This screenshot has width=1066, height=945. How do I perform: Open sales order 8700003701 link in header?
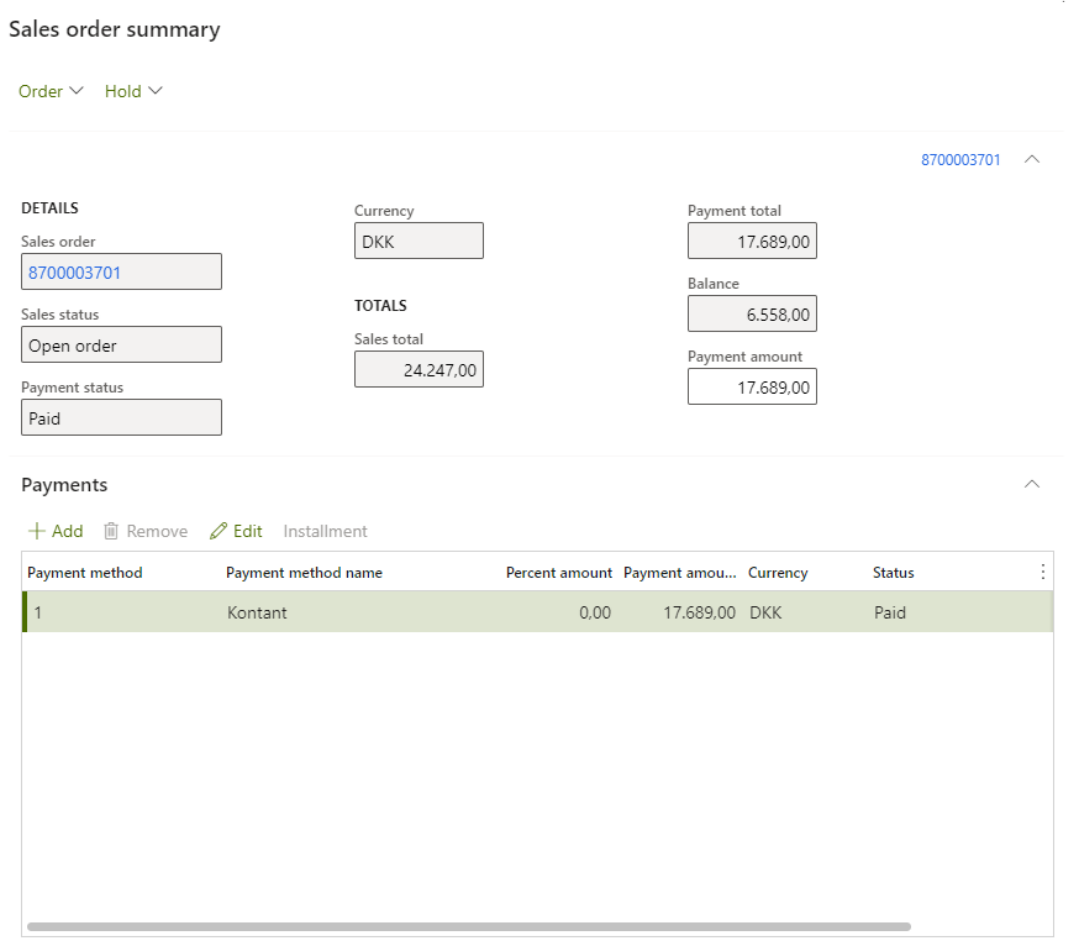tap(960, 160)
